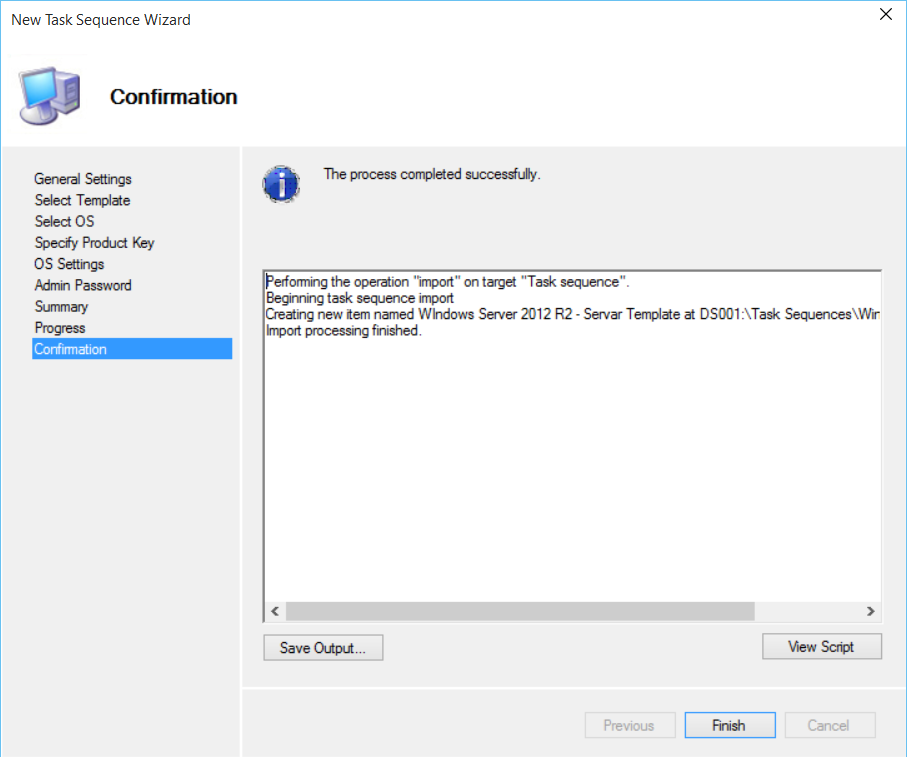The width and height of the screenshot is (907, 757).
Task: Click the computer wizard icon in header
Action: [50, 97]
